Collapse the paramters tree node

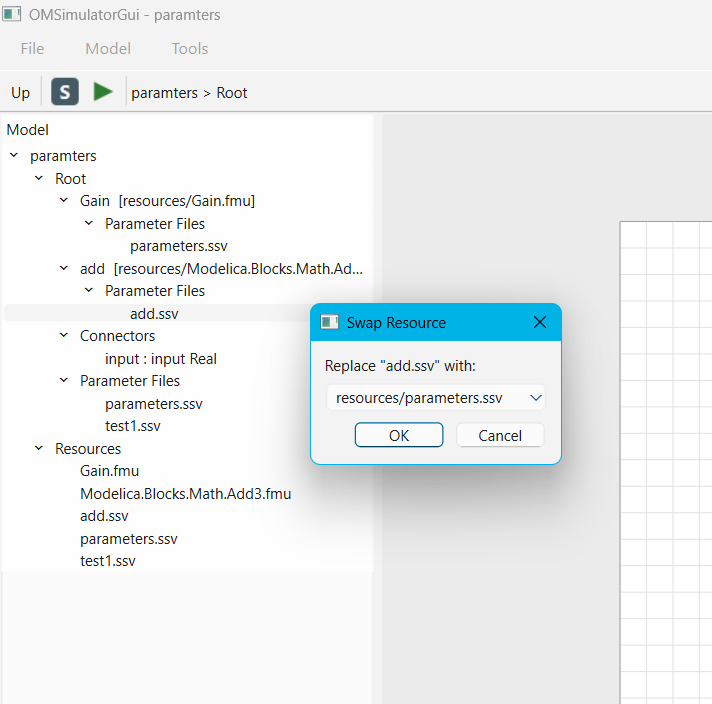[14, 155]
